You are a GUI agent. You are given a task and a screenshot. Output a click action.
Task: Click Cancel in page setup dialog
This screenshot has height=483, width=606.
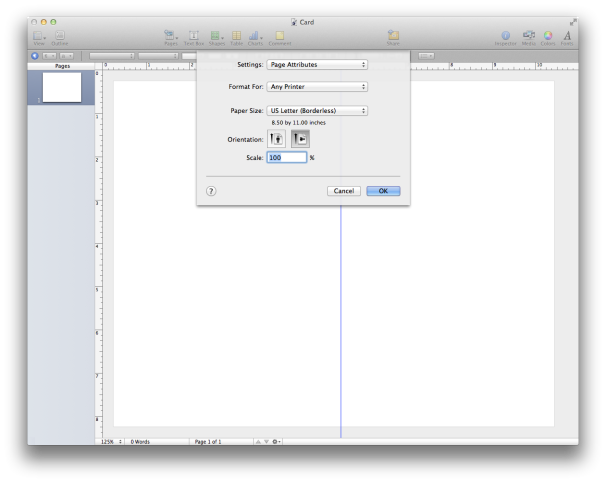[x=344, y=191]
